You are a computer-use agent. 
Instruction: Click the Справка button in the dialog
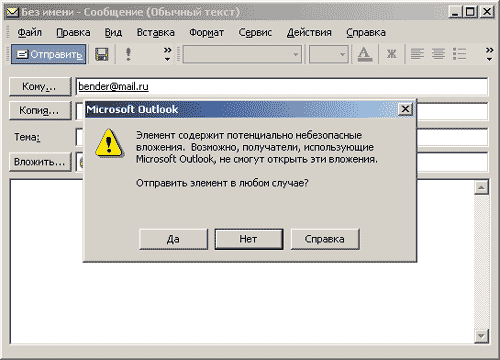pos(325,239)
